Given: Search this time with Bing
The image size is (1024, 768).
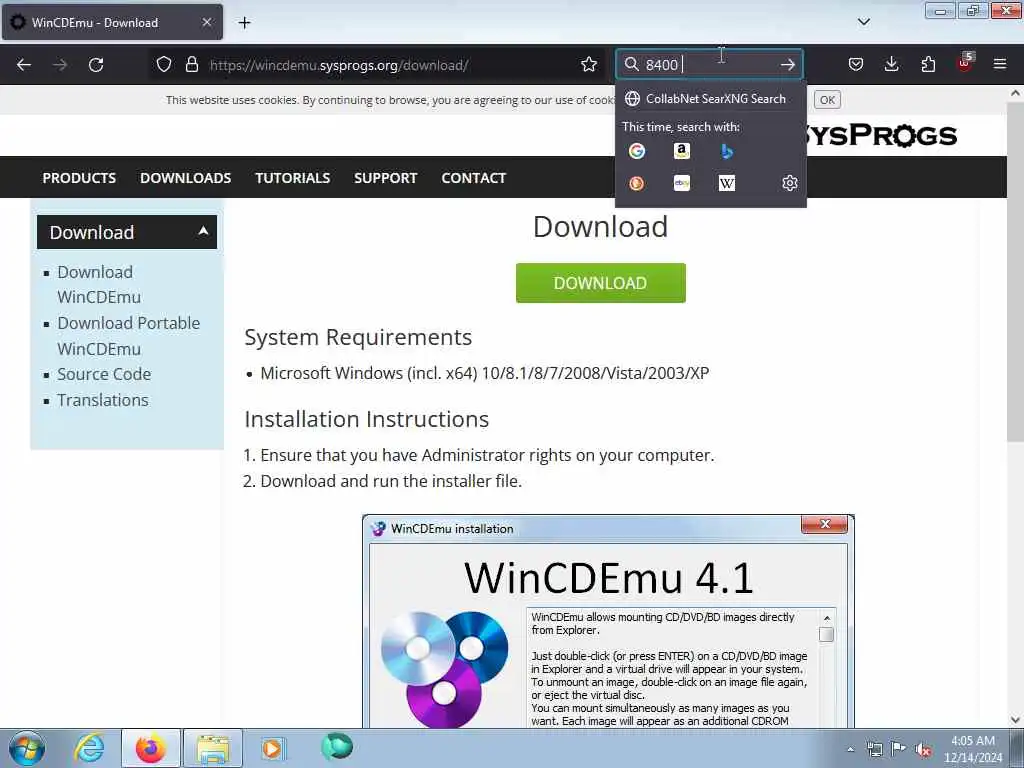Looking at the screenshot, I should coord(727,152).
